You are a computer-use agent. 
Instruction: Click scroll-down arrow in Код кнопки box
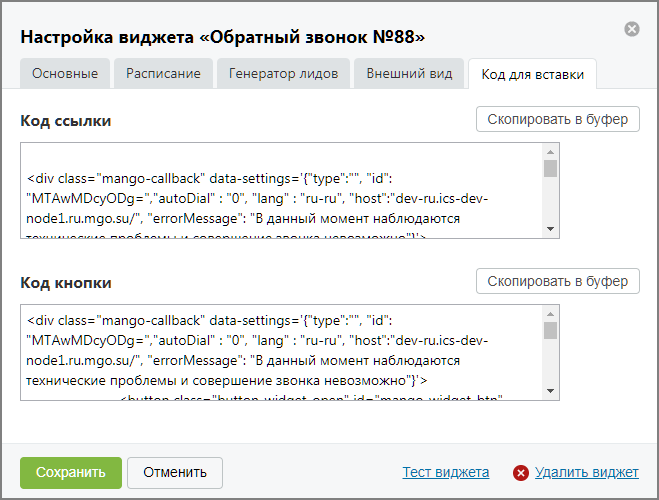(x=551, y=391)
